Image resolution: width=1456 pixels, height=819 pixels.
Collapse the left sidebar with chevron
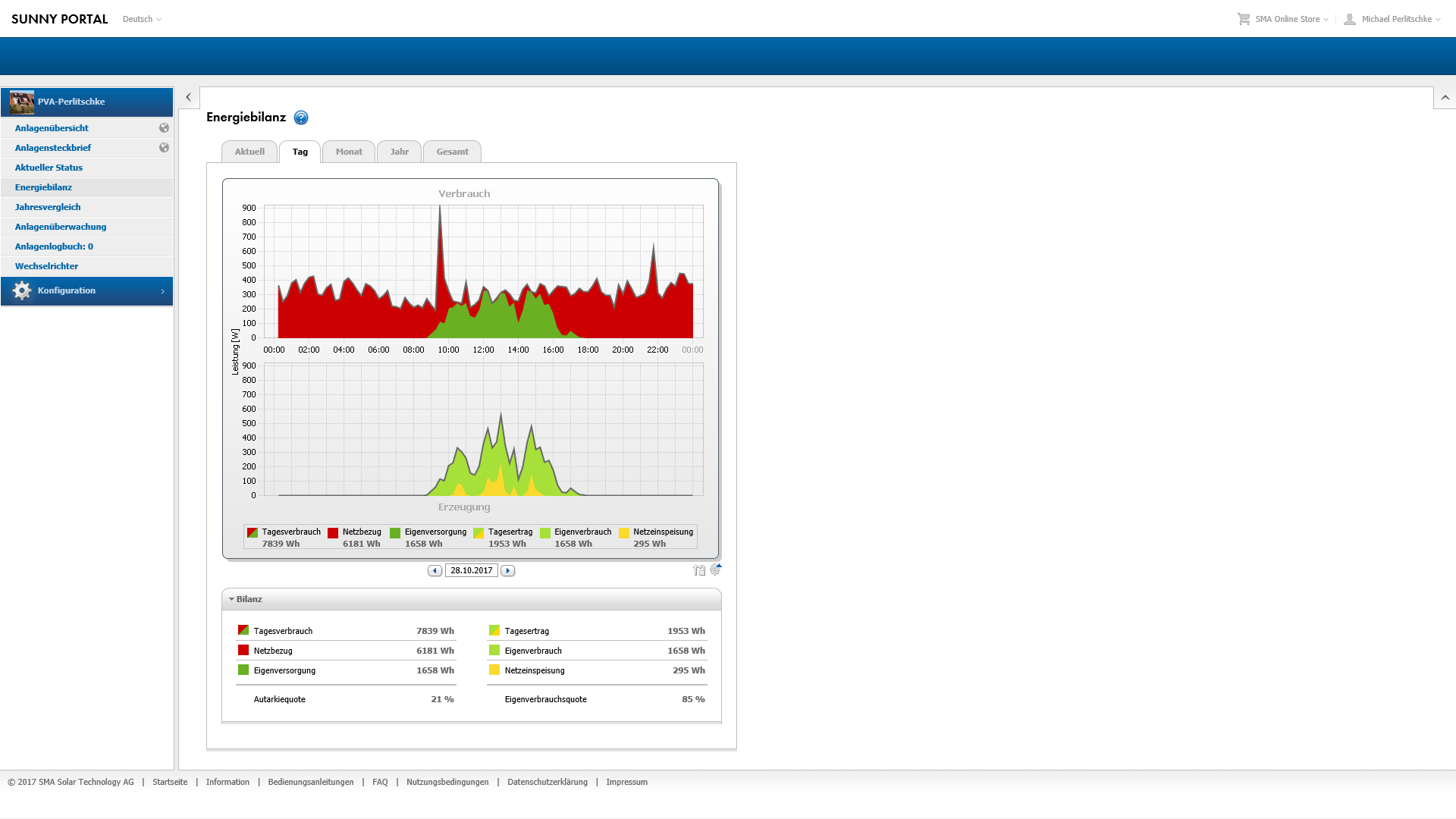click(188, 97)
